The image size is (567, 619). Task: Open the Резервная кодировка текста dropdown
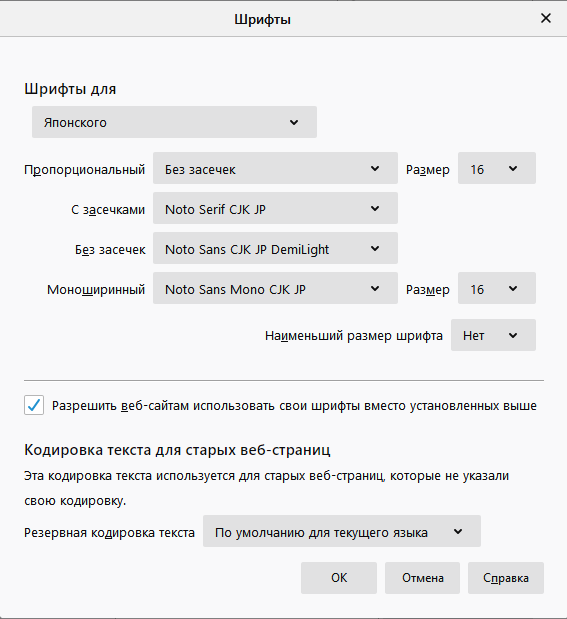pos(342,531)
